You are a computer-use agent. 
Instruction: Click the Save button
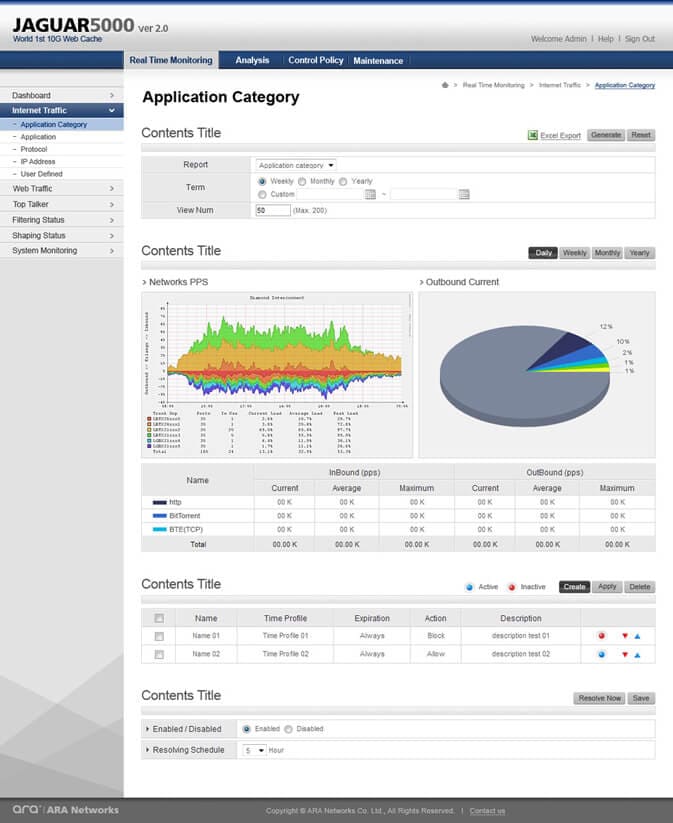pyautogui.click(x=641, y=698)
